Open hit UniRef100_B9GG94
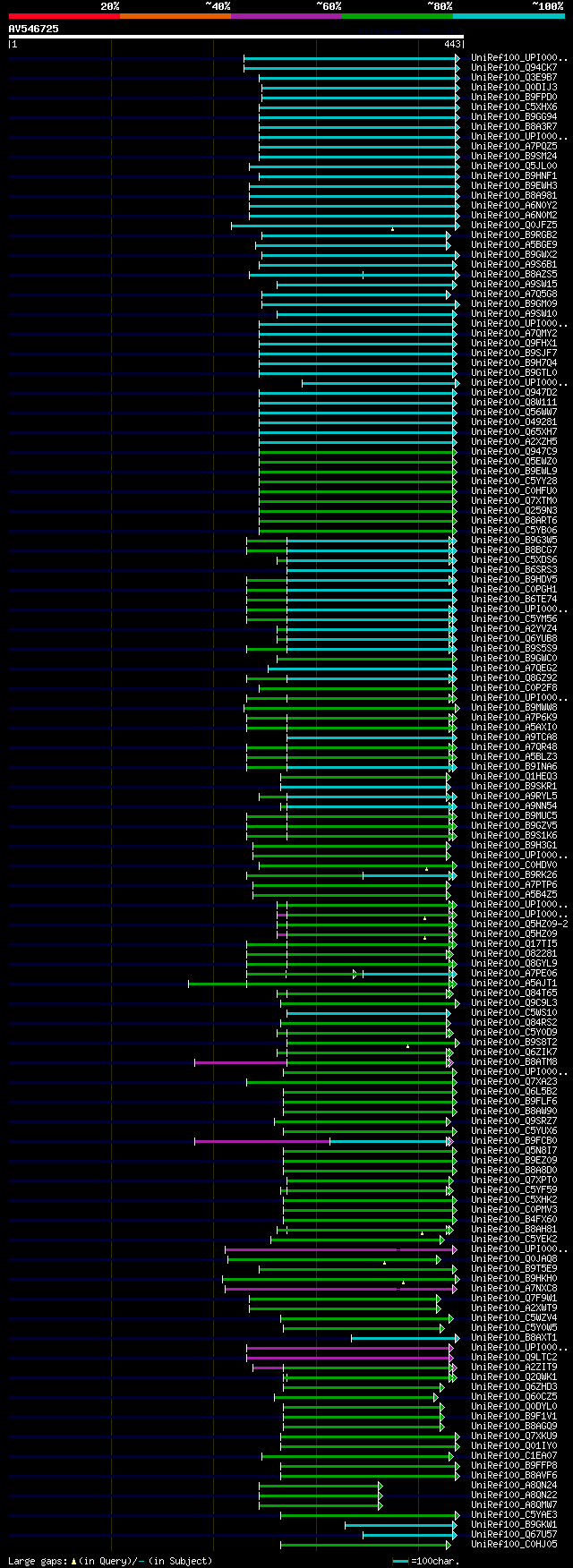 point(514,116)
